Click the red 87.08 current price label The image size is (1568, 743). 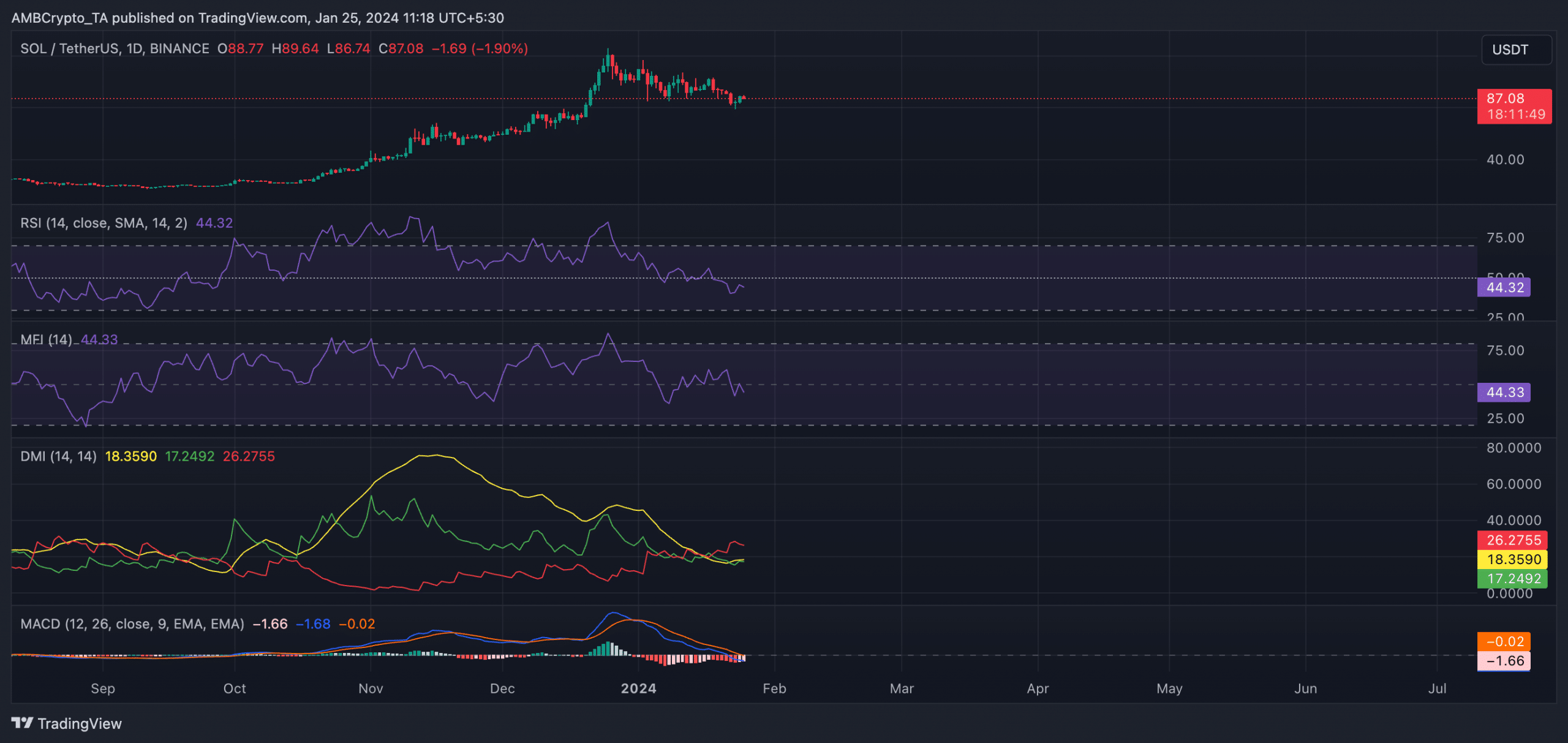pos(1514,106)
